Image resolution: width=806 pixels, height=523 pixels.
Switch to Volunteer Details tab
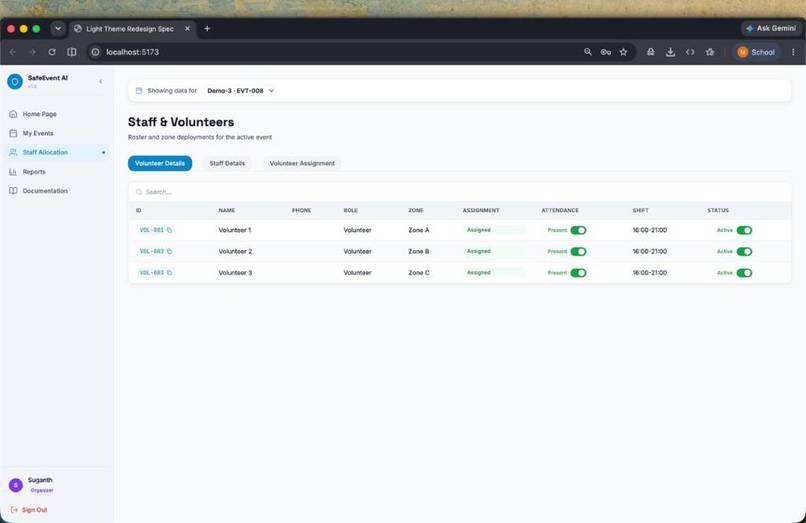coord(160,164)
